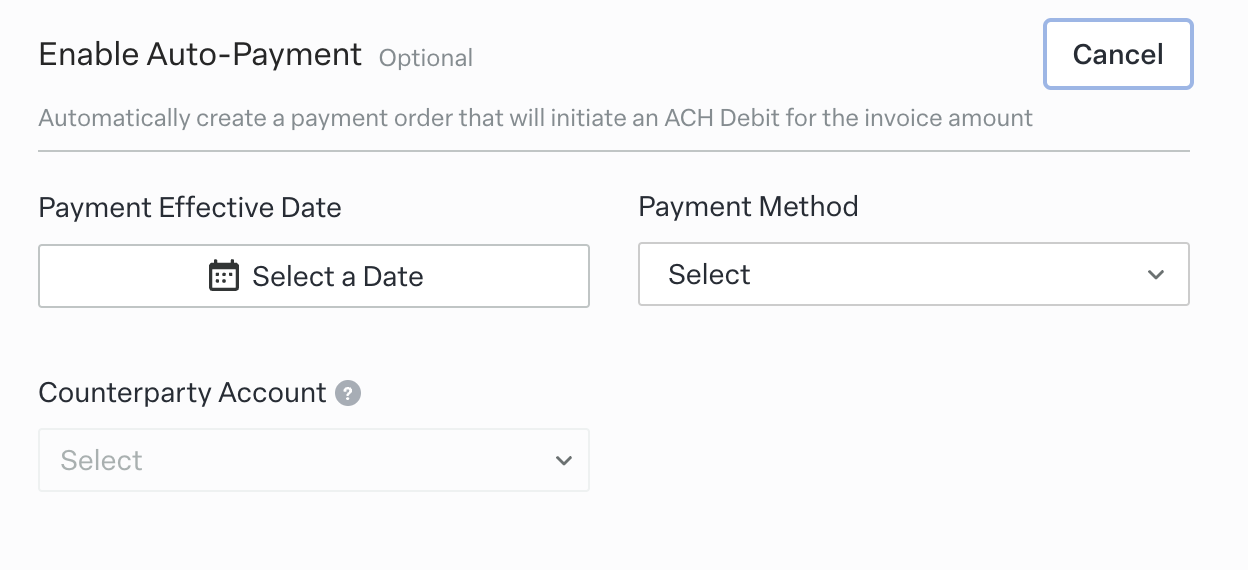Viewport: 1248px width, 570px height.
Task: Click the Counterparty Account field label
Action: pos(182,393)
